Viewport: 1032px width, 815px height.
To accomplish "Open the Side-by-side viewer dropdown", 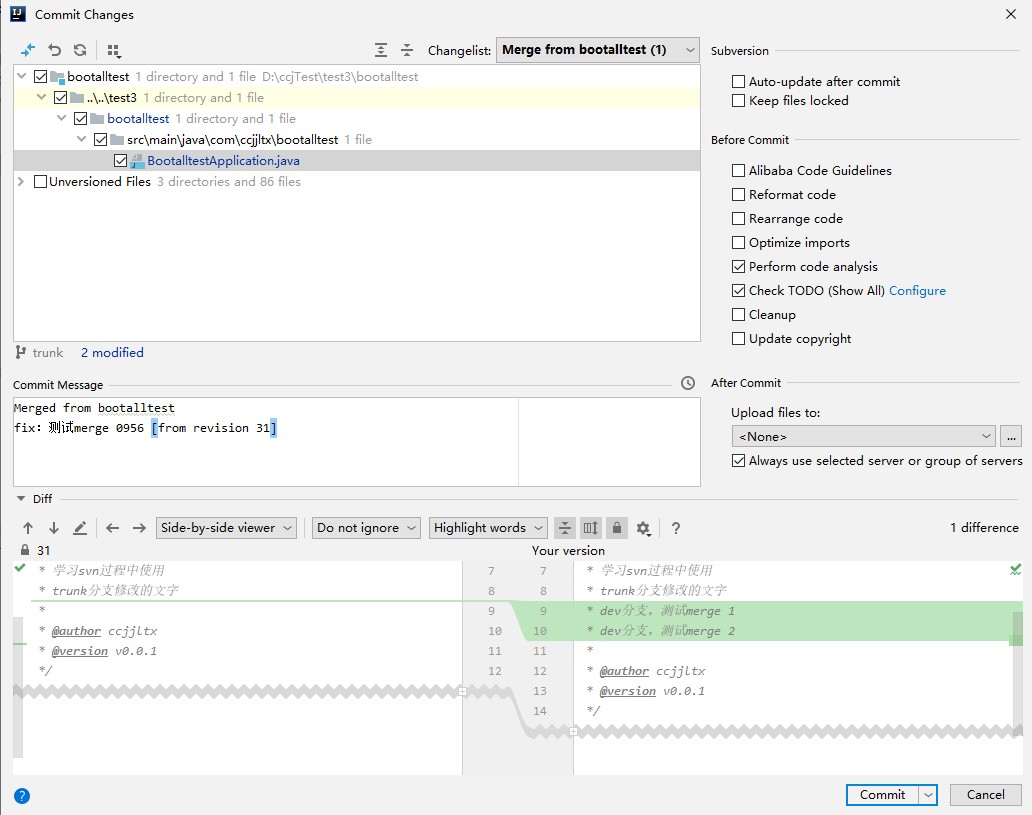I will tap(227, 528).
